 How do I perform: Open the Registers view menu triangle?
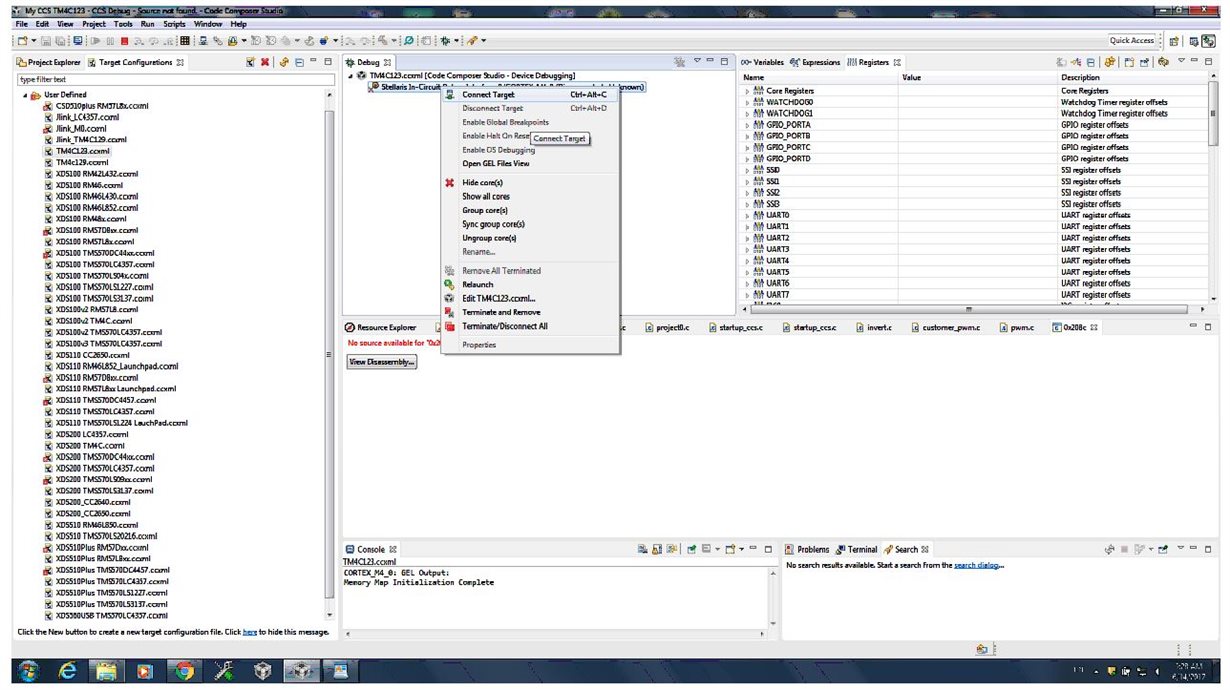[1181, 62]
